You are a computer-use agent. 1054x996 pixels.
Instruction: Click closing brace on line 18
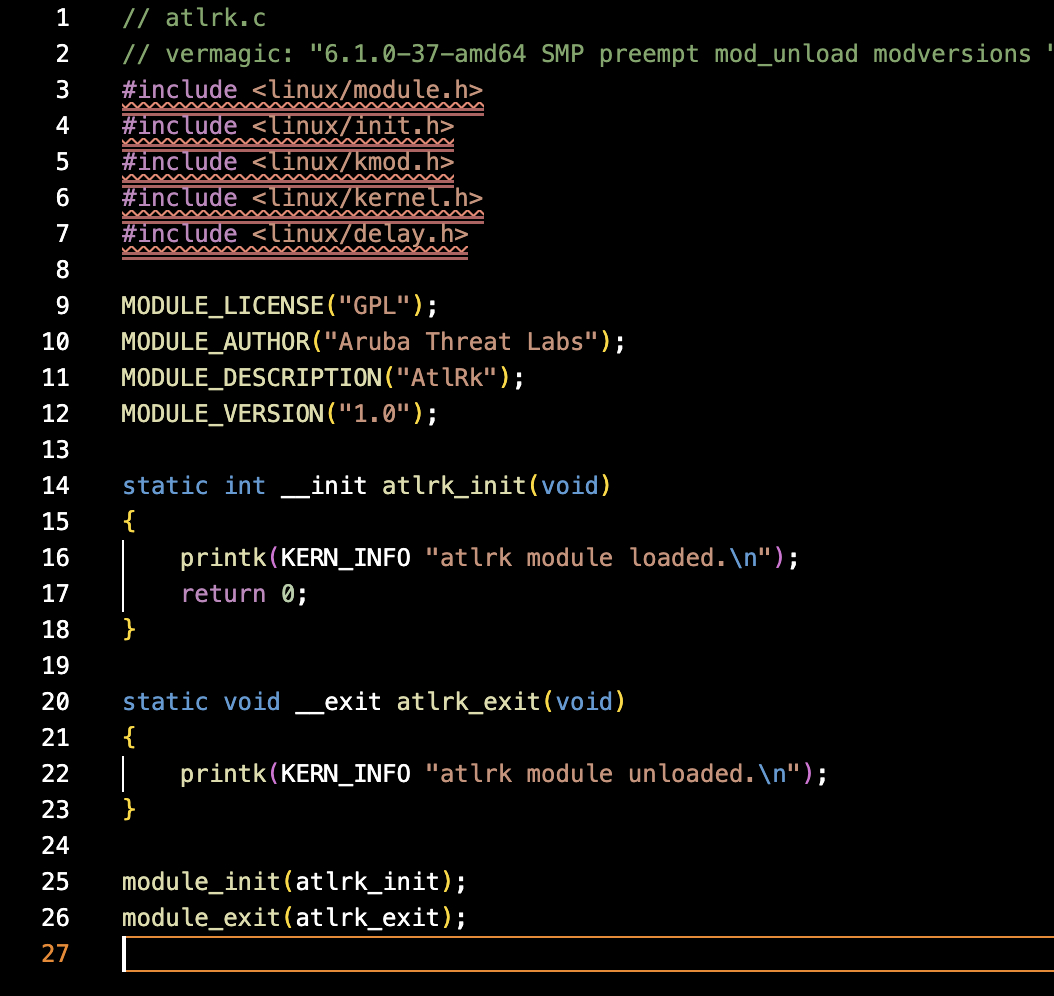click(129, 630)
